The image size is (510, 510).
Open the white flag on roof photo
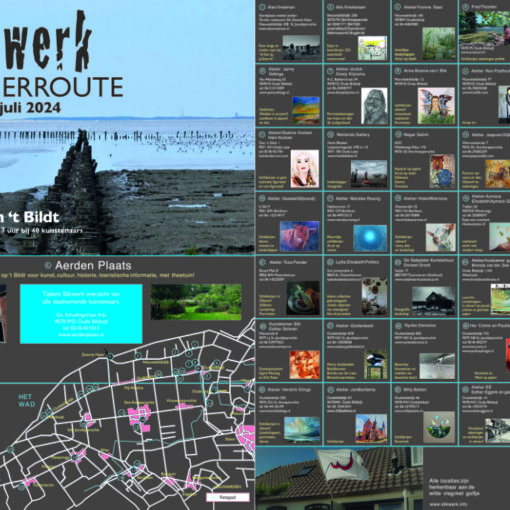[339, 479]
